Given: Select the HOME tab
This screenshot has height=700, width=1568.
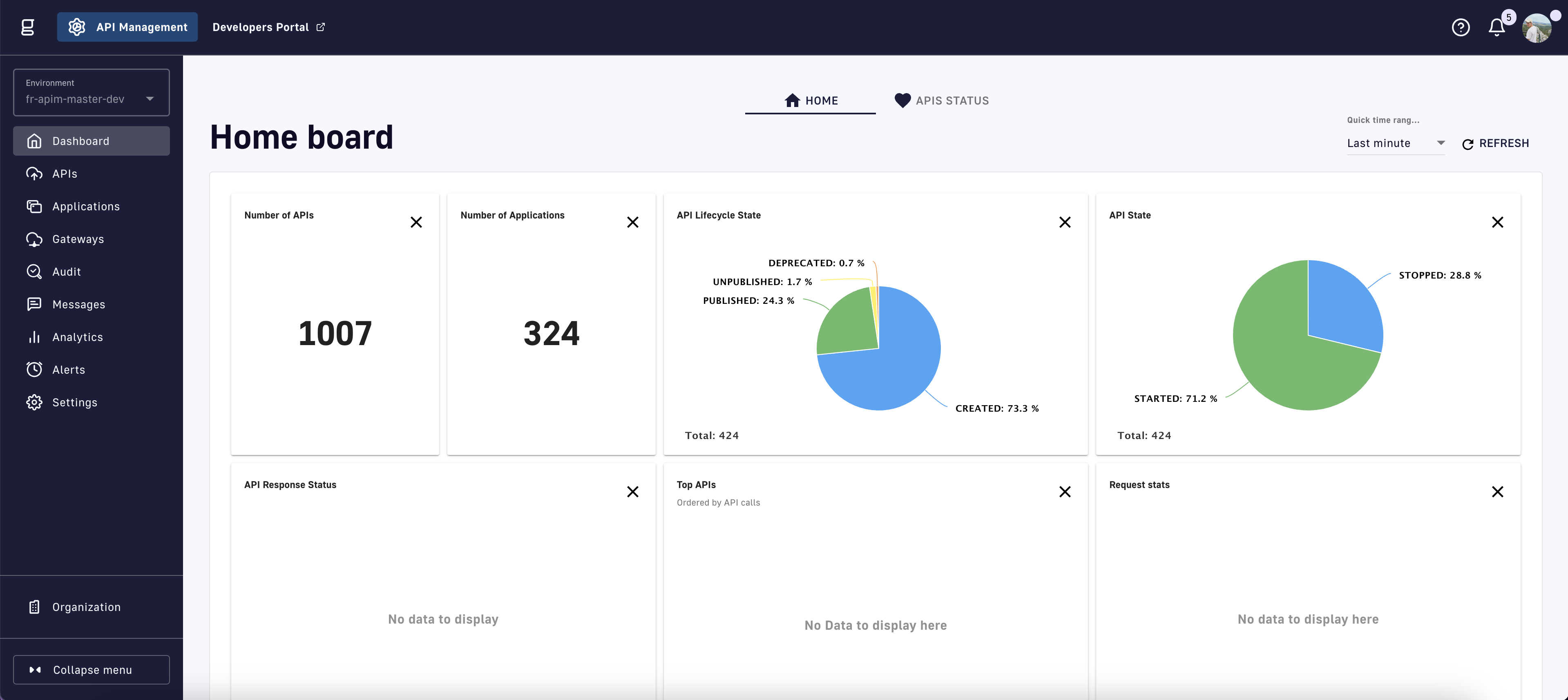Looking at the screenshot, I should (810, 100).
